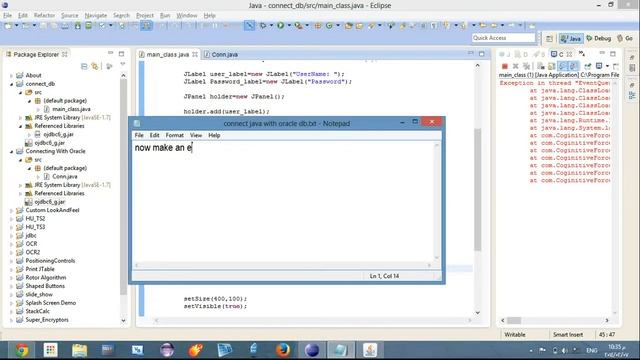Click highlighted blue toolbar icon left of debug

tap(249, 25)
